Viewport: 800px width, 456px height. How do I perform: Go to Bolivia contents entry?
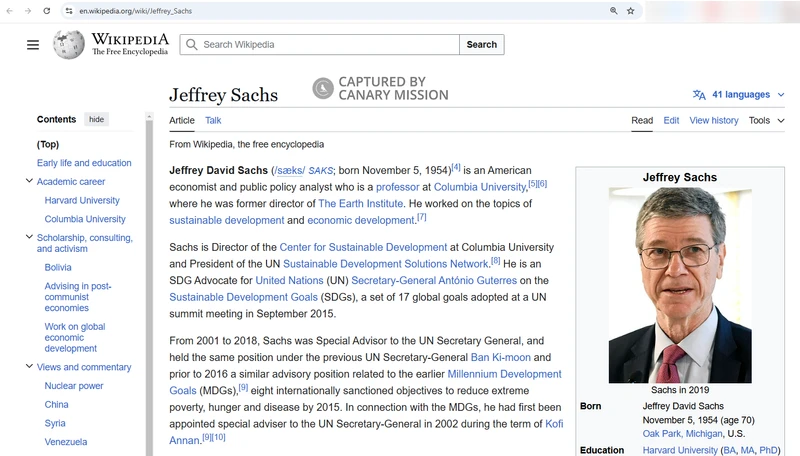[58, 267]
